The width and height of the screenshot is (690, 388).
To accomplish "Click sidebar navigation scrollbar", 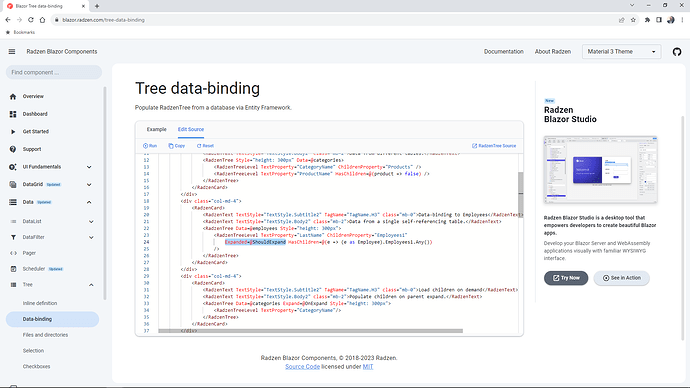I will click(105, 194).
